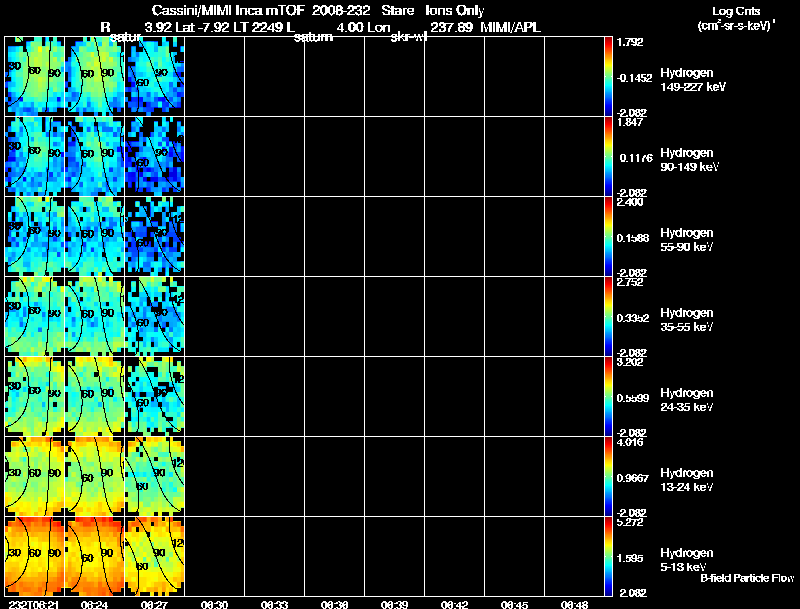The height and width of the screenshot is (609, 800).
Task: Click the color scale beside Hydrogen 5-13 keV
Action: coord(611,557)
